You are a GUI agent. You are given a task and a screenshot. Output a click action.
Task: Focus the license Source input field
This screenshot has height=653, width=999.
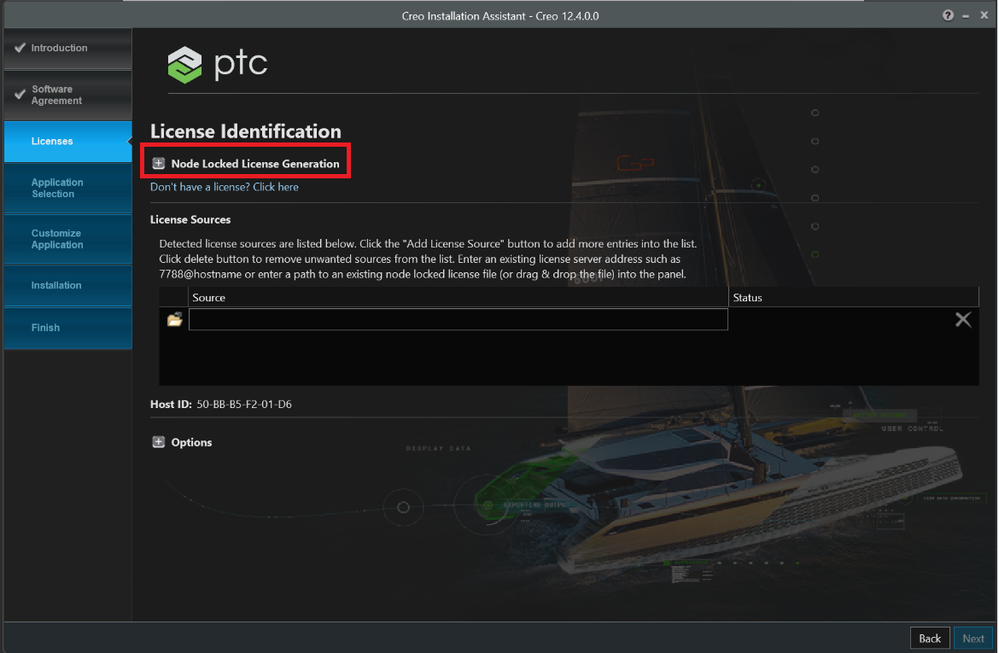[x=458, y=319]
